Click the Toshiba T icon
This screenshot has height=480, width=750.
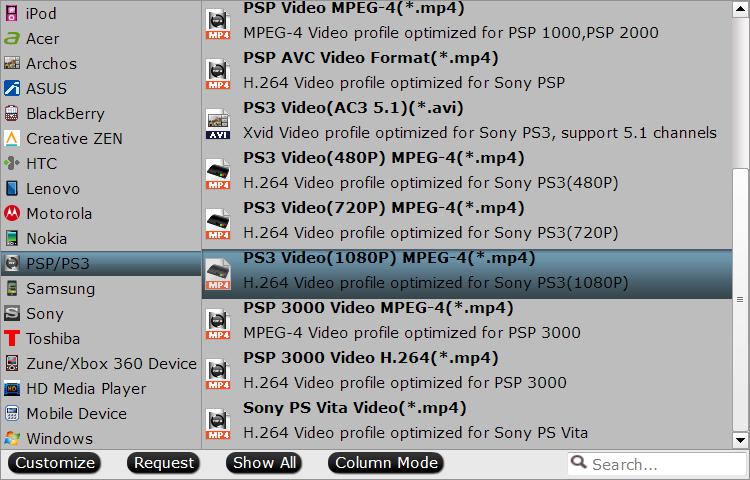[x=11, y=338]
